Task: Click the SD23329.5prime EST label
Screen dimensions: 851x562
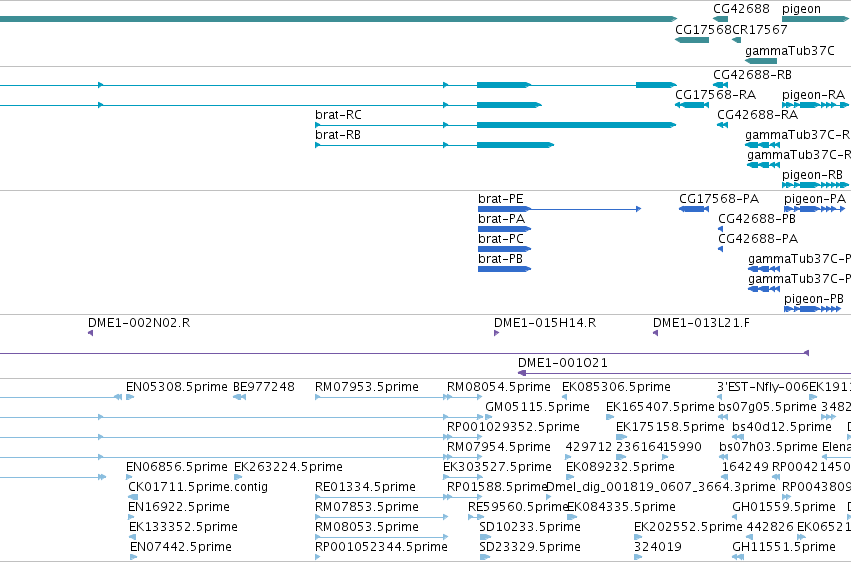Action: 530,548
